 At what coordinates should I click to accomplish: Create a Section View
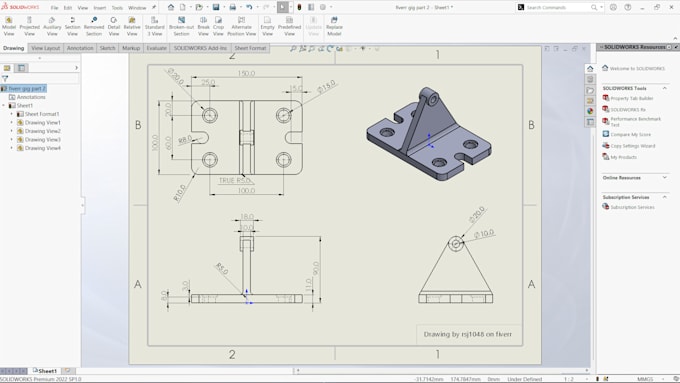(72, 26)
